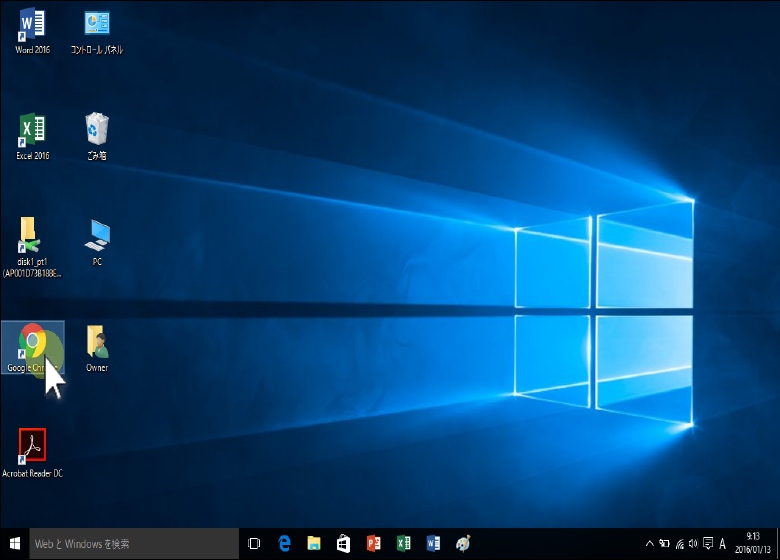Open File Explorer from the taskbar
The width and height of the screenshot is (780, 560).
point(314,543)
